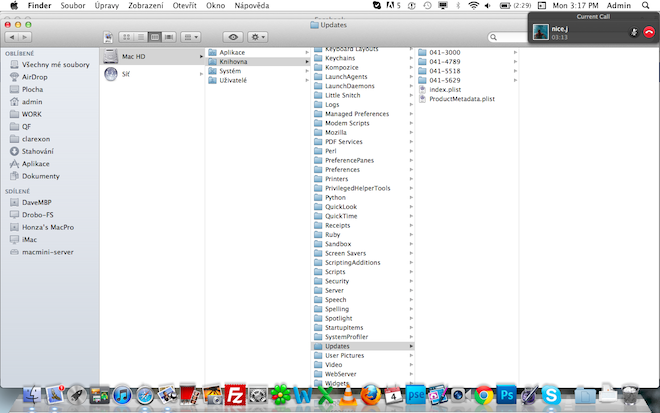Image resolution: width=660 pixels, height=413 pixels.
Task: Click the Spotlight magnifier in menu bar
Action: click(x=647, y=6)
